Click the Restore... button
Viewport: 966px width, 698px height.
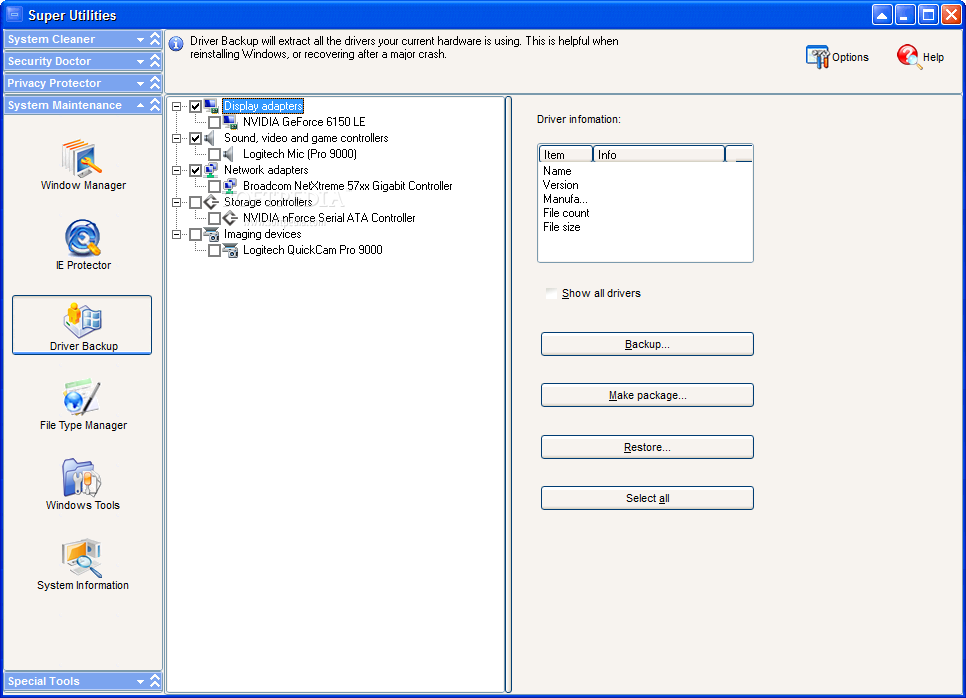(647, 447)
